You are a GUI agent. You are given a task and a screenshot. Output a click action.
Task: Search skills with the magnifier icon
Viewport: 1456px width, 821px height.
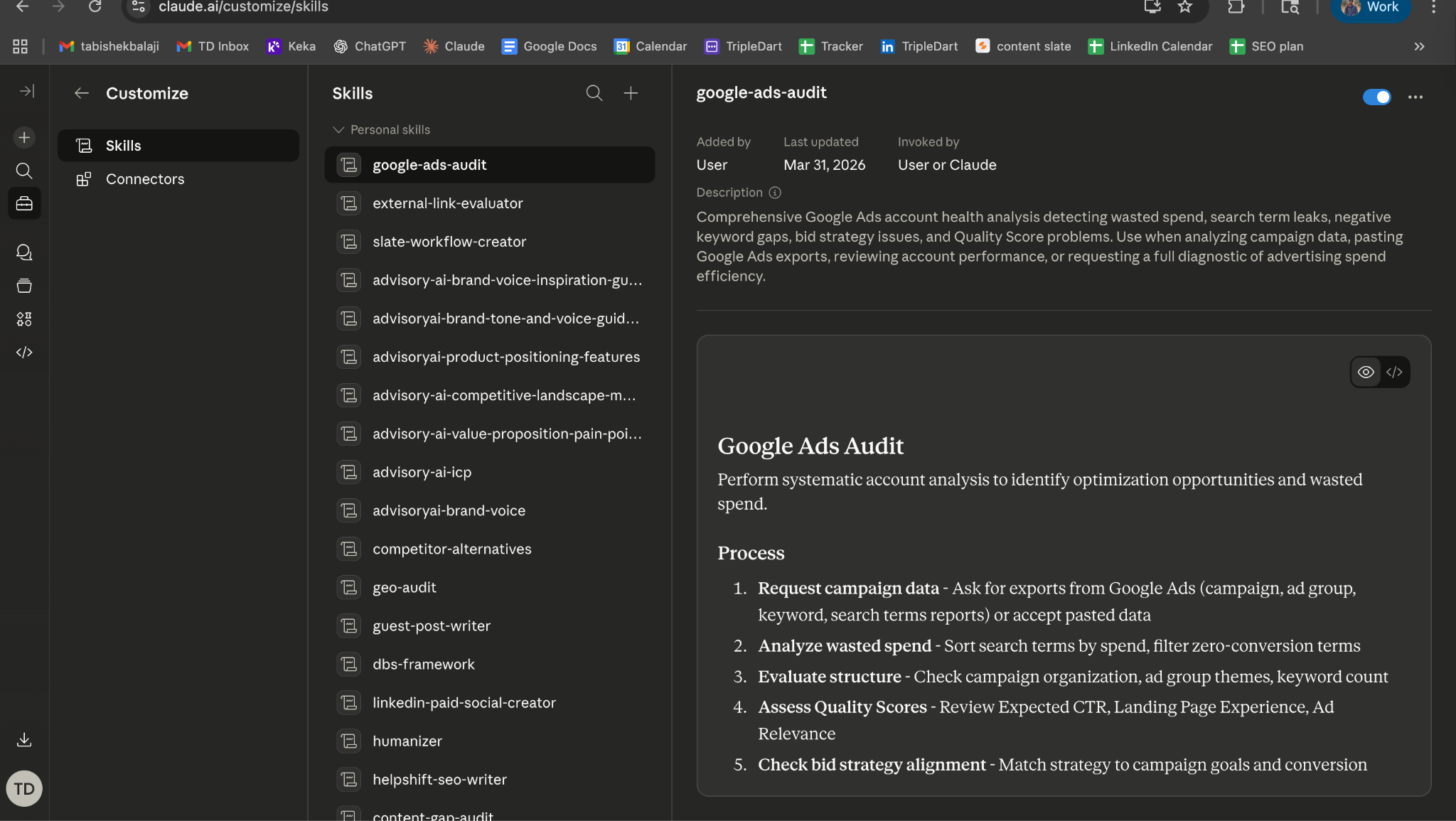[594, 93]
